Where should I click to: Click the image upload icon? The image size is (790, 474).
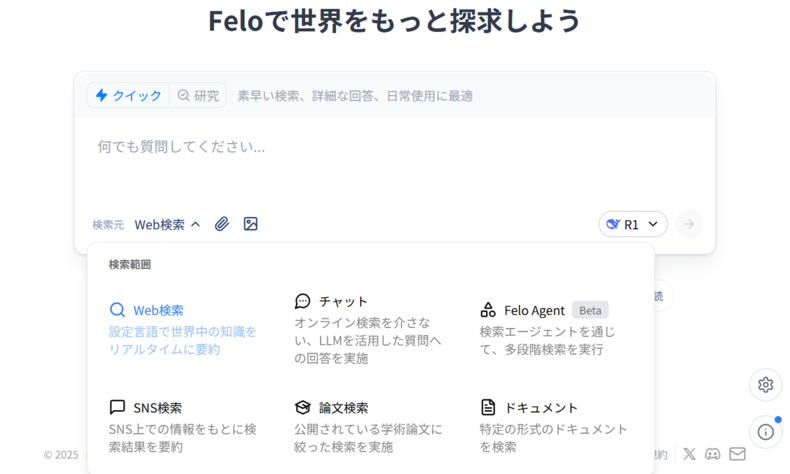250,224
